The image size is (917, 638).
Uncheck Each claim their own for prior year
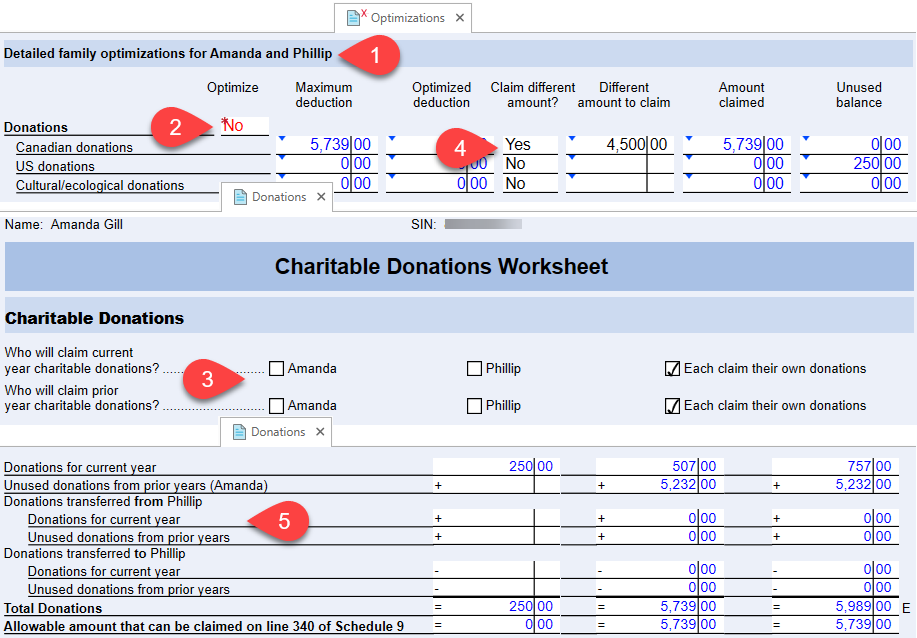673,406
